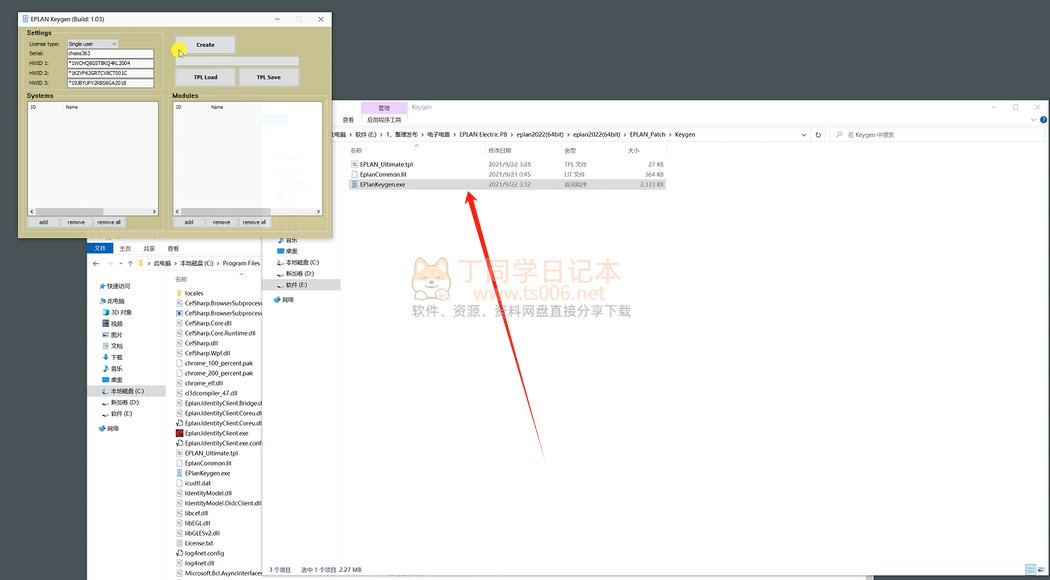Expand the address history dropdown in Keygen window
This screenshot has height=580, width=1050.
805,134
